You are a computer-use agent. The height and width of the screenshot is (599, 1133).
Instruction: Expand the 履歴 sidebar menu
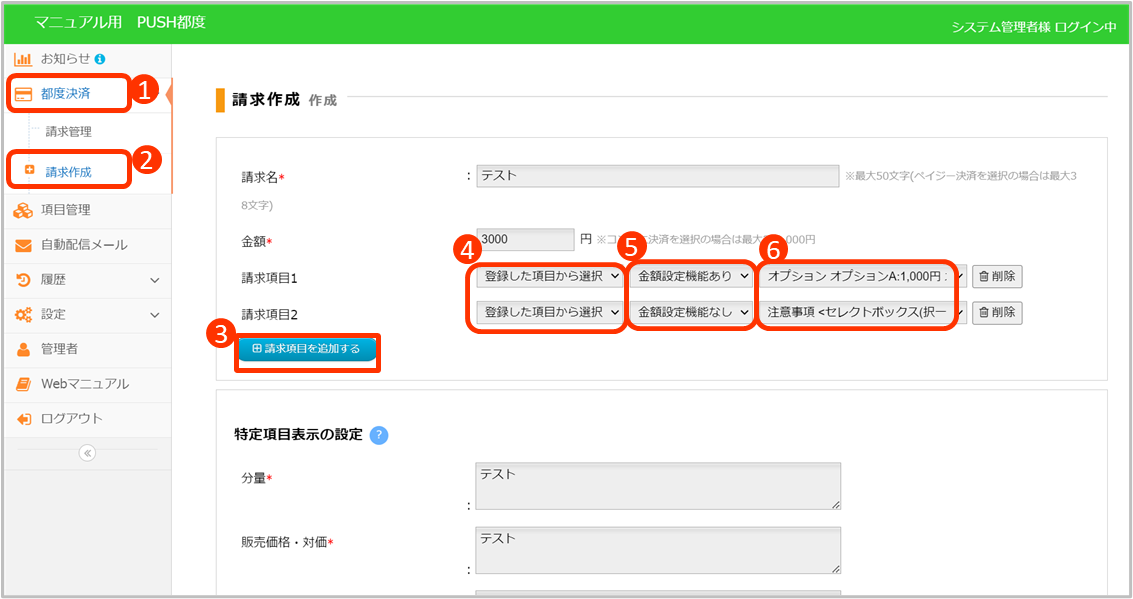pos(154,280)
